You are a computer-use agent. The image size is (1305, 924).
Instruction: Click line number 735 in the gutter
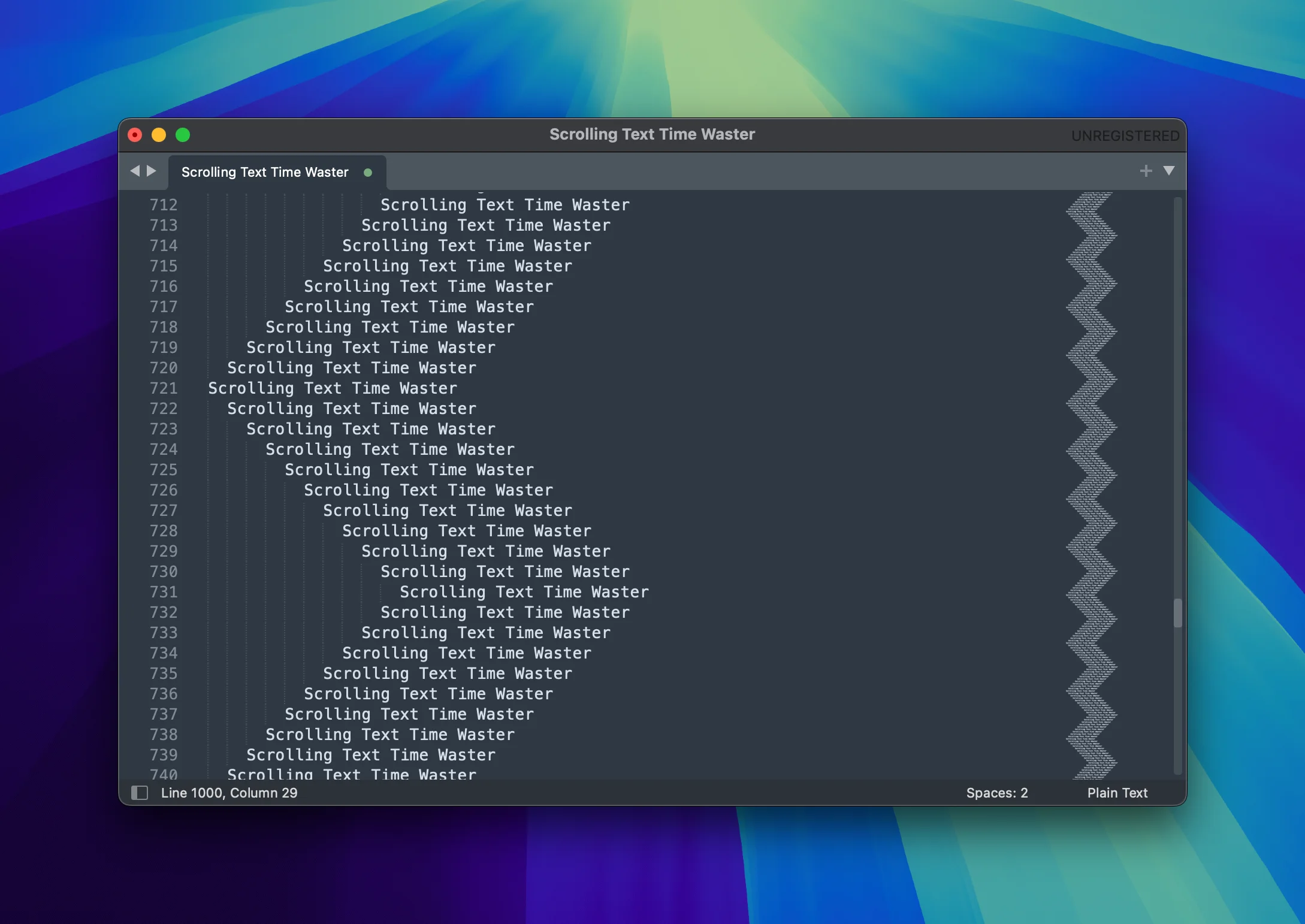click(x=164, y=674)
